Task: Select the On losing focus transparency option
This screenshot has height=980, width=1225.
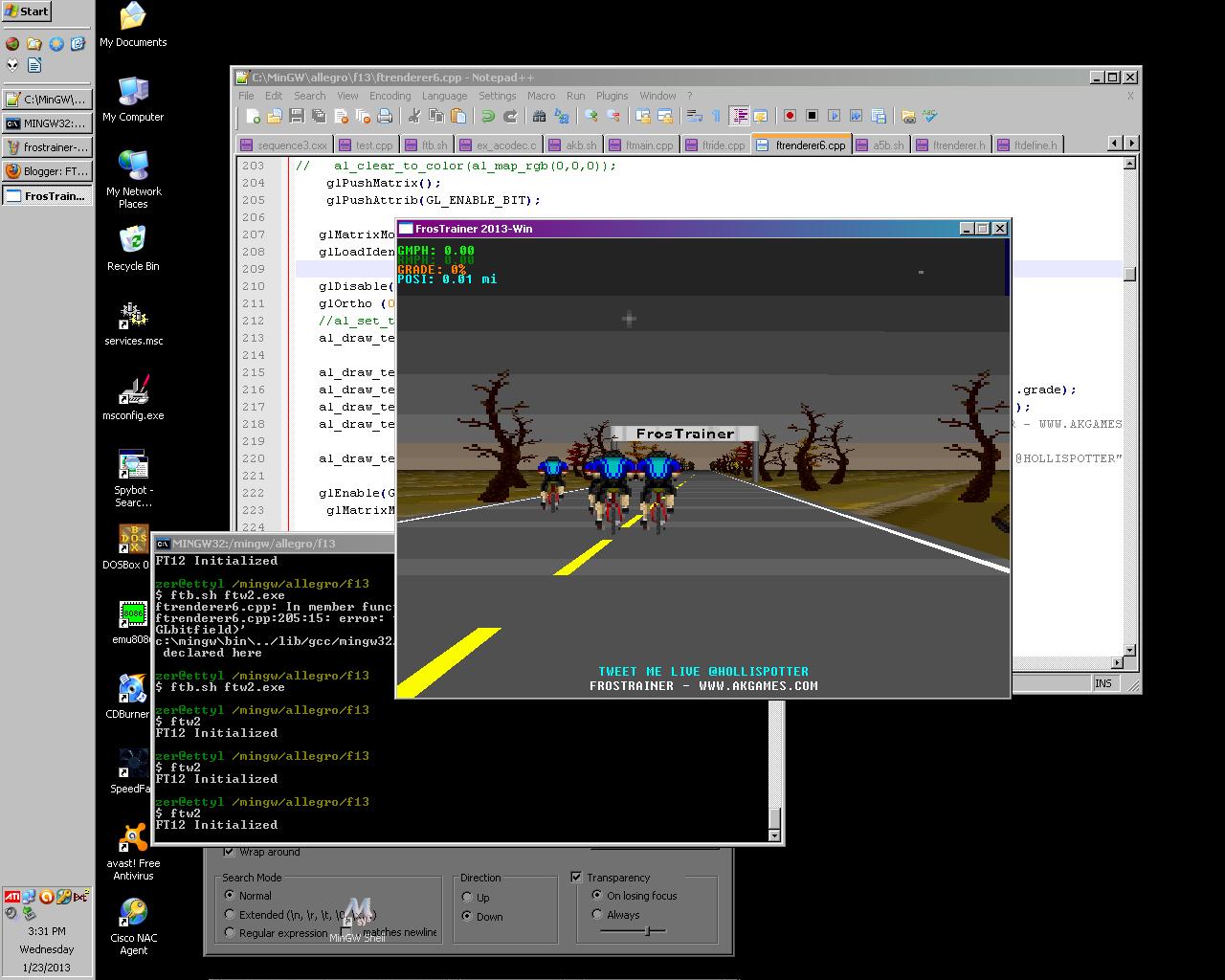Action: pos(597,896)
